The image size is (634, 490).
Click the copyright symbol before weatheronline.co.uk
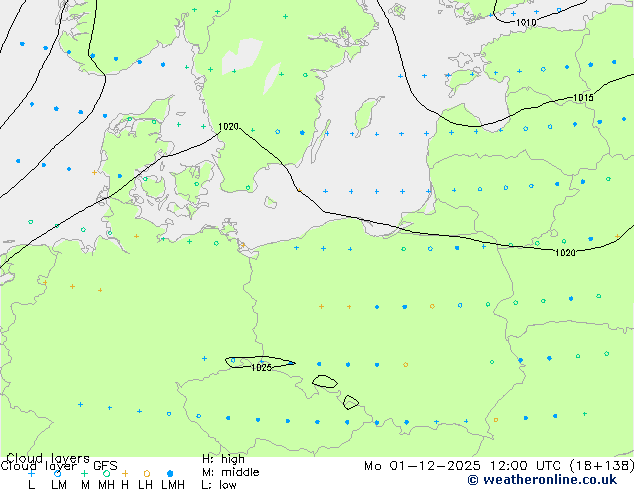coord(473,480)
